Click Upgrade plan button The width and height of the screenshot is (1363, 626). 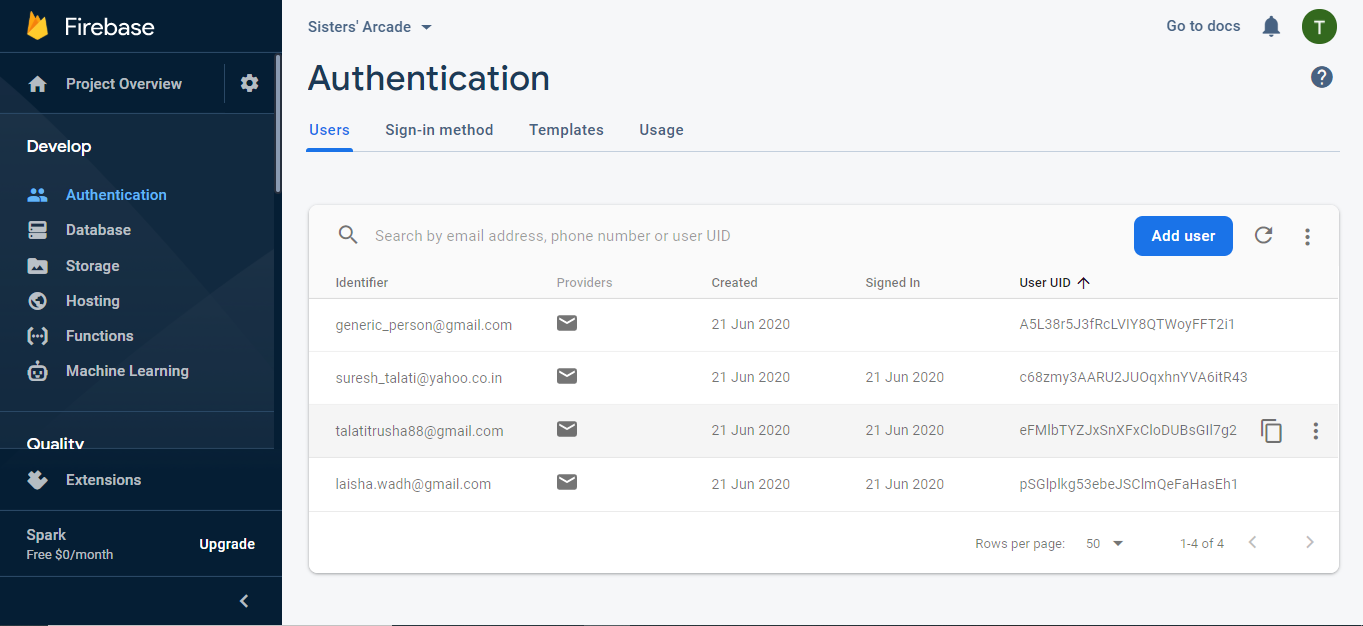tap(227, 544)
